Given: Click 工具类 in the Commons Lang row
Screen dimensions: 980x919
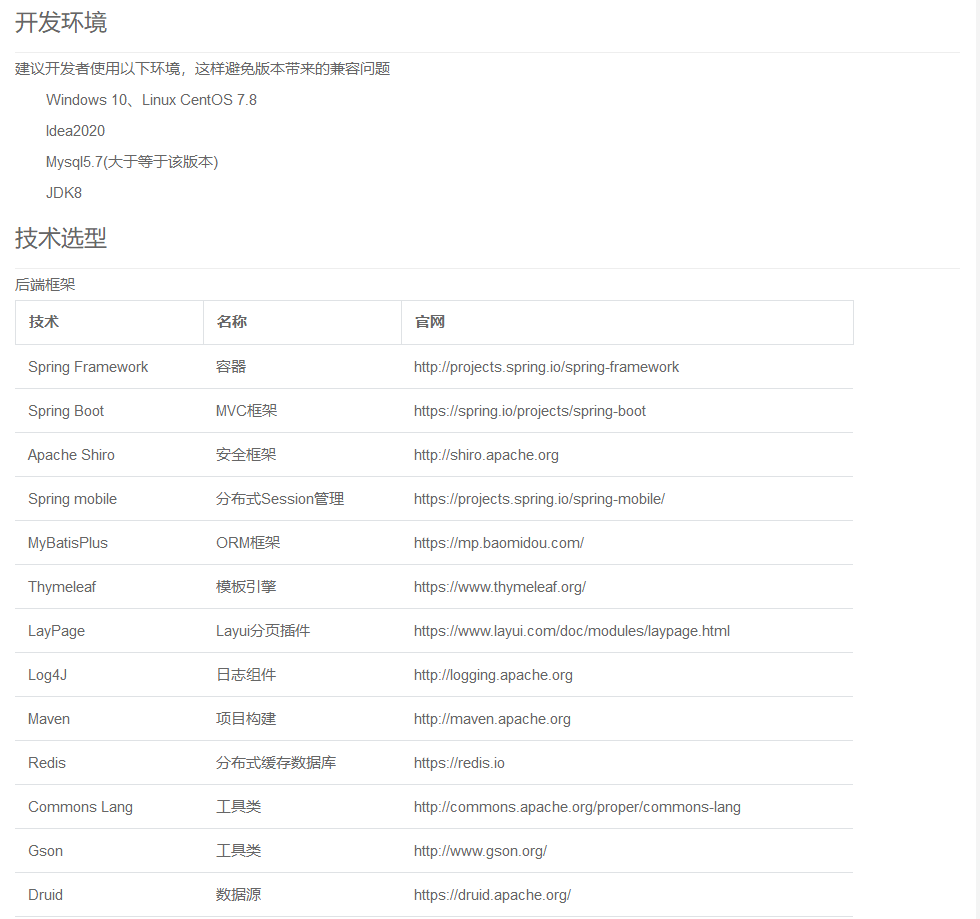Looking at the screenshot, I should click(x=239, y=807).
